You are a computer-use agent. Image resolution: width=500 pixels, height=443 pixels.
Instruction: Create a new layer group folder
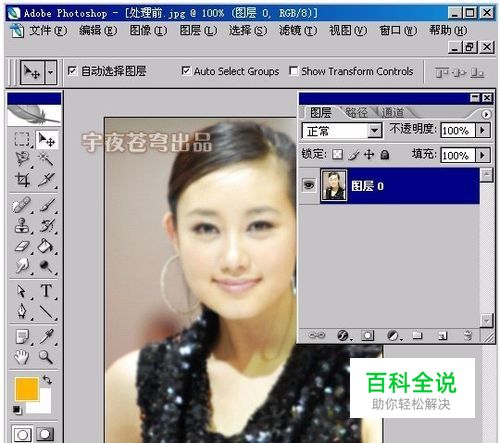point(417,335)
